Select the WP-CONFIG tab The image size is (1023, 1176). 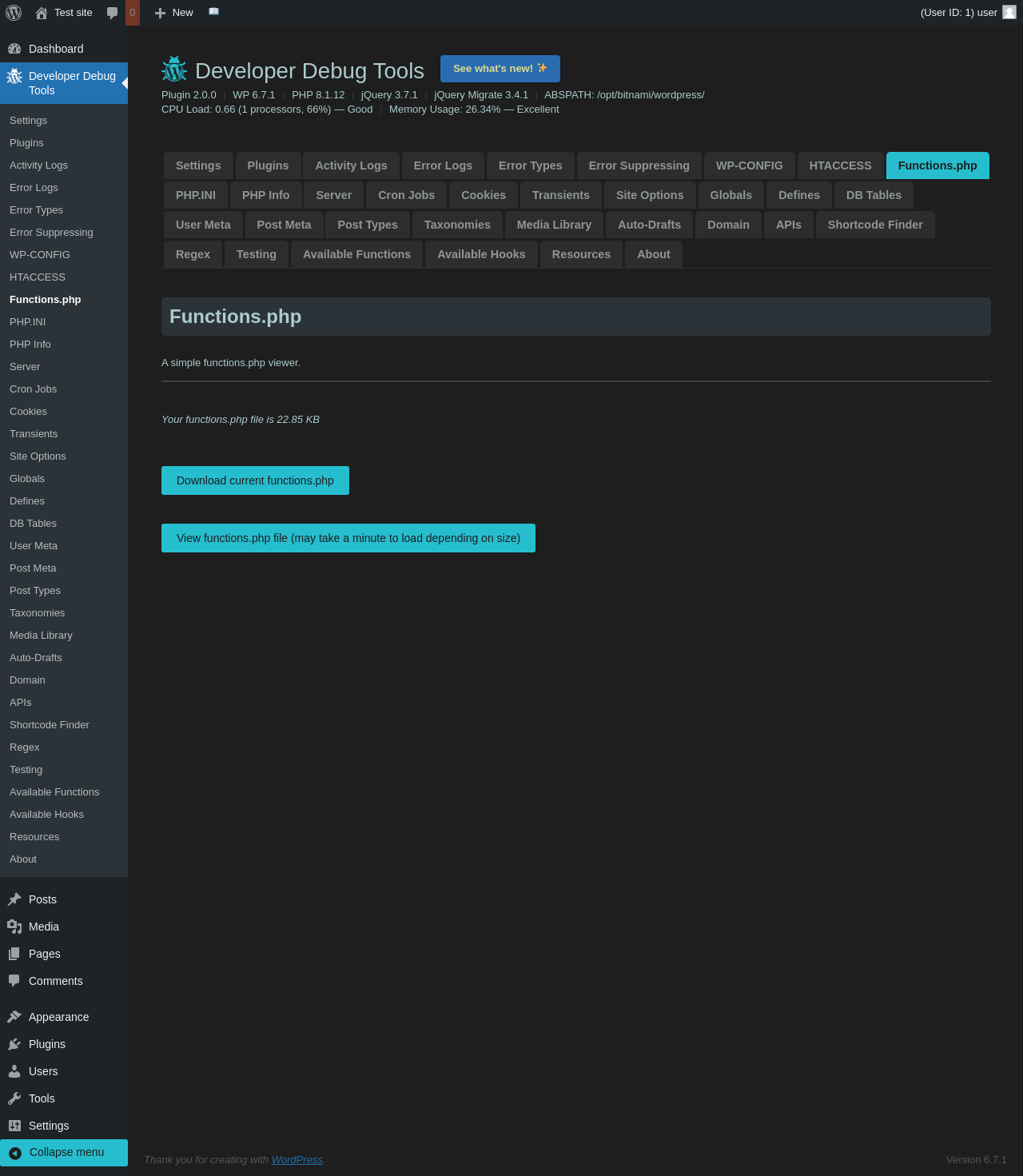[749, 165]
